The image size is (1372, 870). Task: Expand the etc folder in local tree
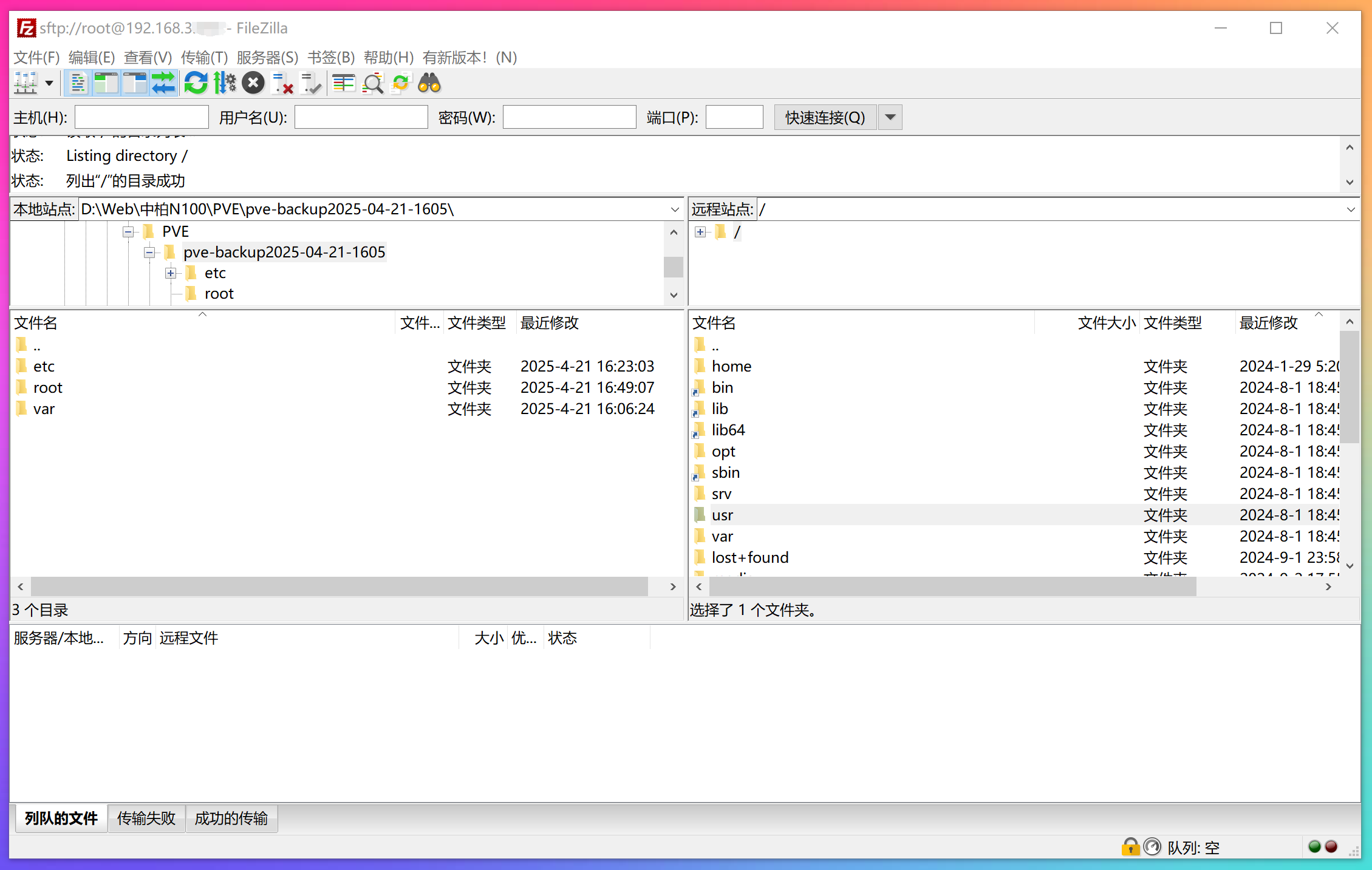point(171,273)
